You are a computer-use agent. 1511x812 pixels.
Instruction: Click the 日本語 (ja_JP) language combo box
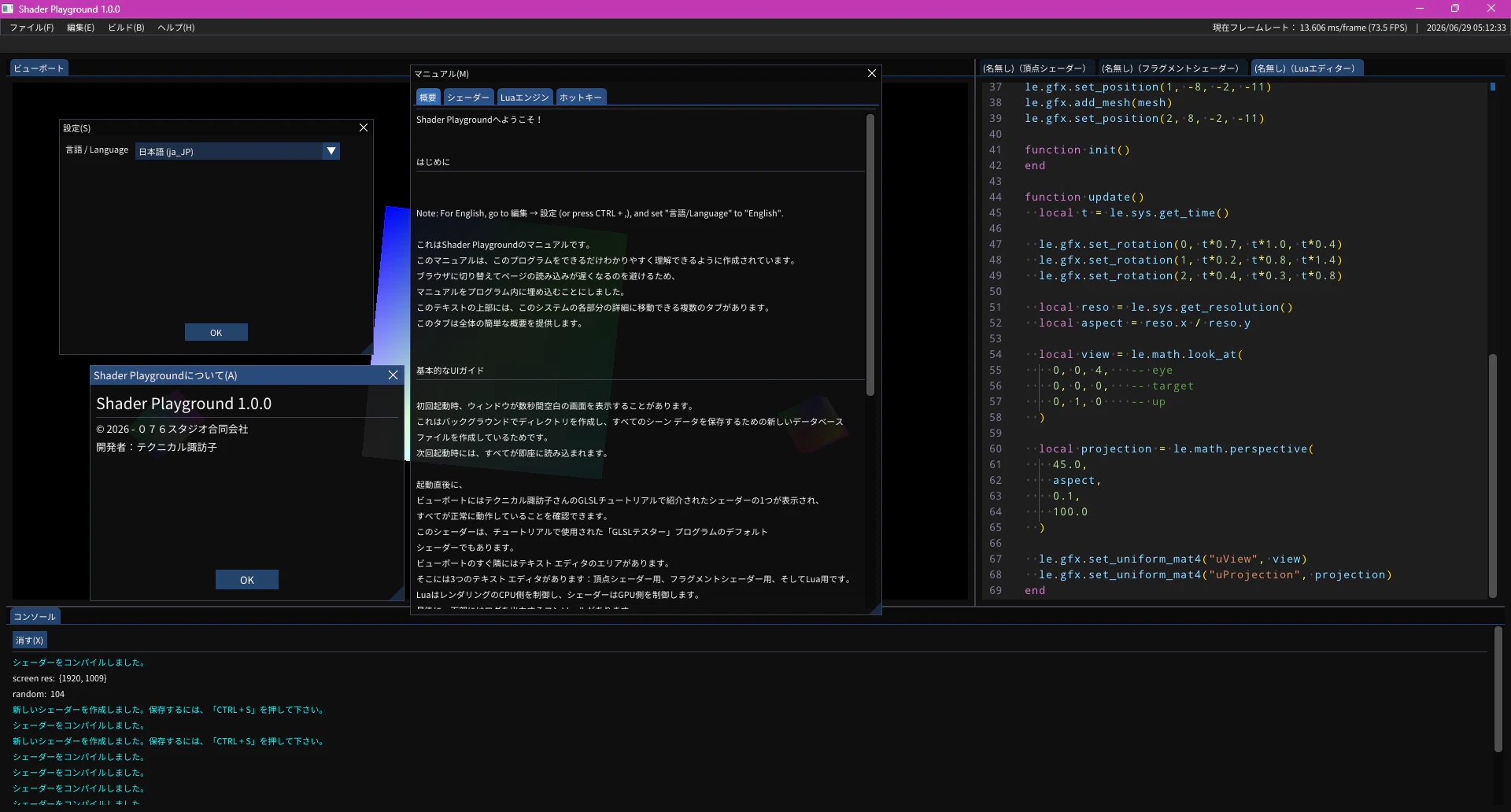(x=237, y=151)
